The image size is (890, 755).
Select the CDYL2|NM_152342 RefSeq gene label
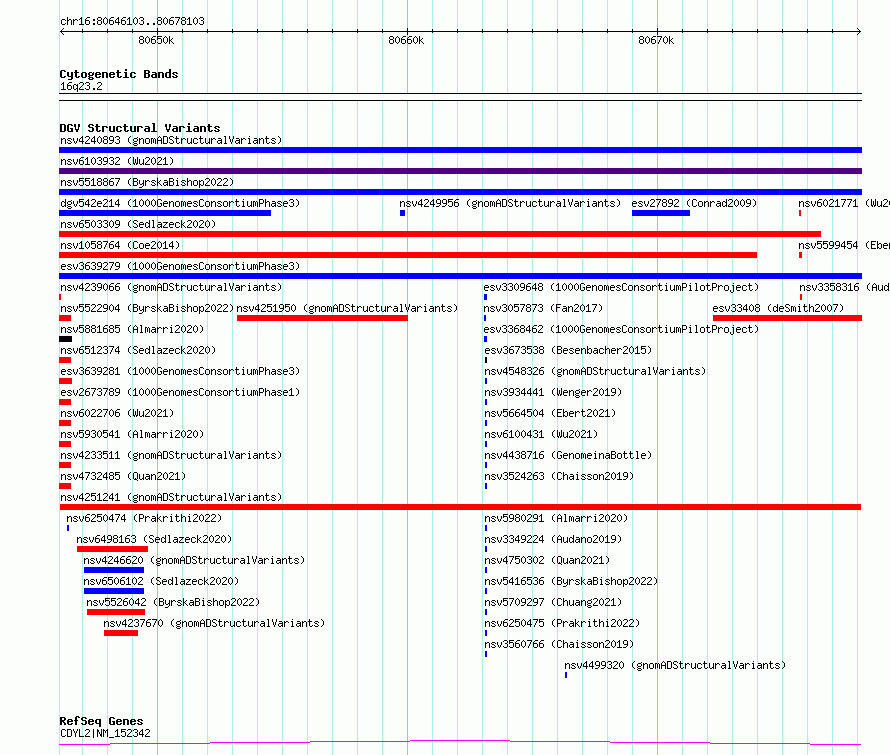click(105, 733)
